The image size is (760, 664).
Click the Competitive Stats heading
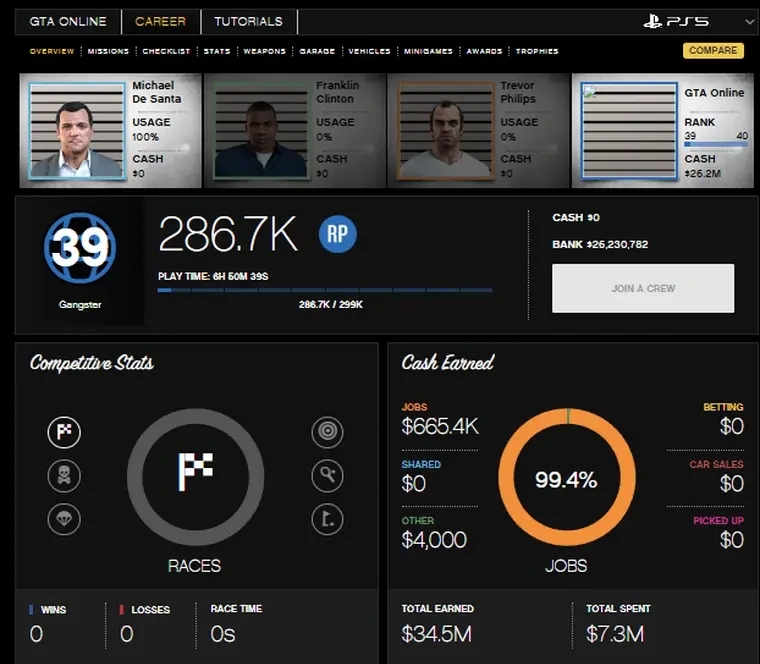(x=92, y=363)
